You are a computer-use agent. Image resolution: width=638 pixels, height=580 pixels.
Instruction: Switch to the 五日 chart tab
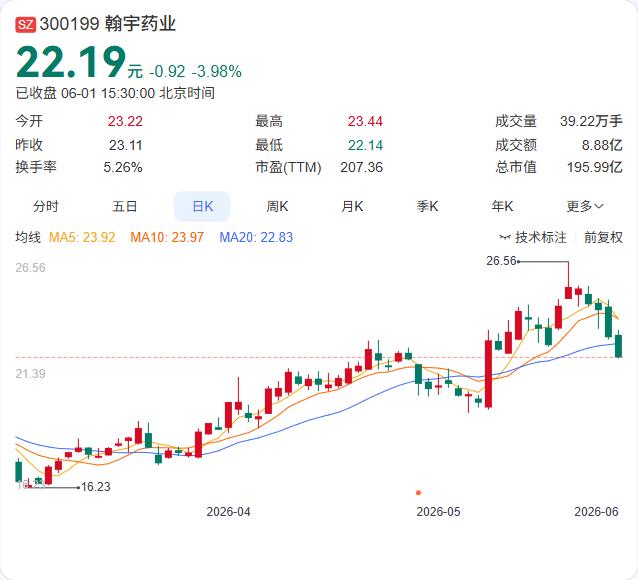(125, 206)
